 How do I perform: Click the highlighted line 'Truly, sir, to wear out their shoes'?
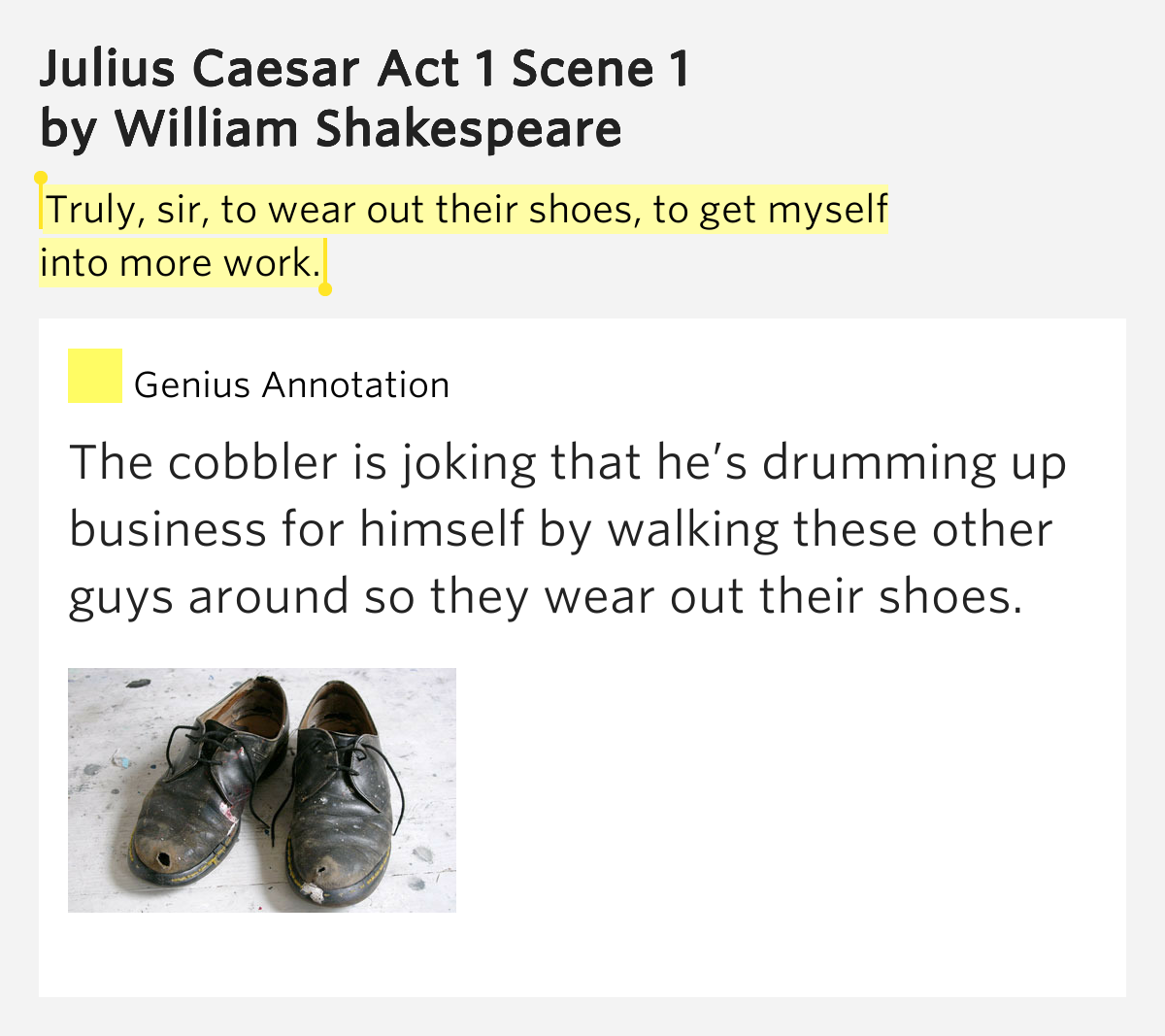click(x=339, y=209)
